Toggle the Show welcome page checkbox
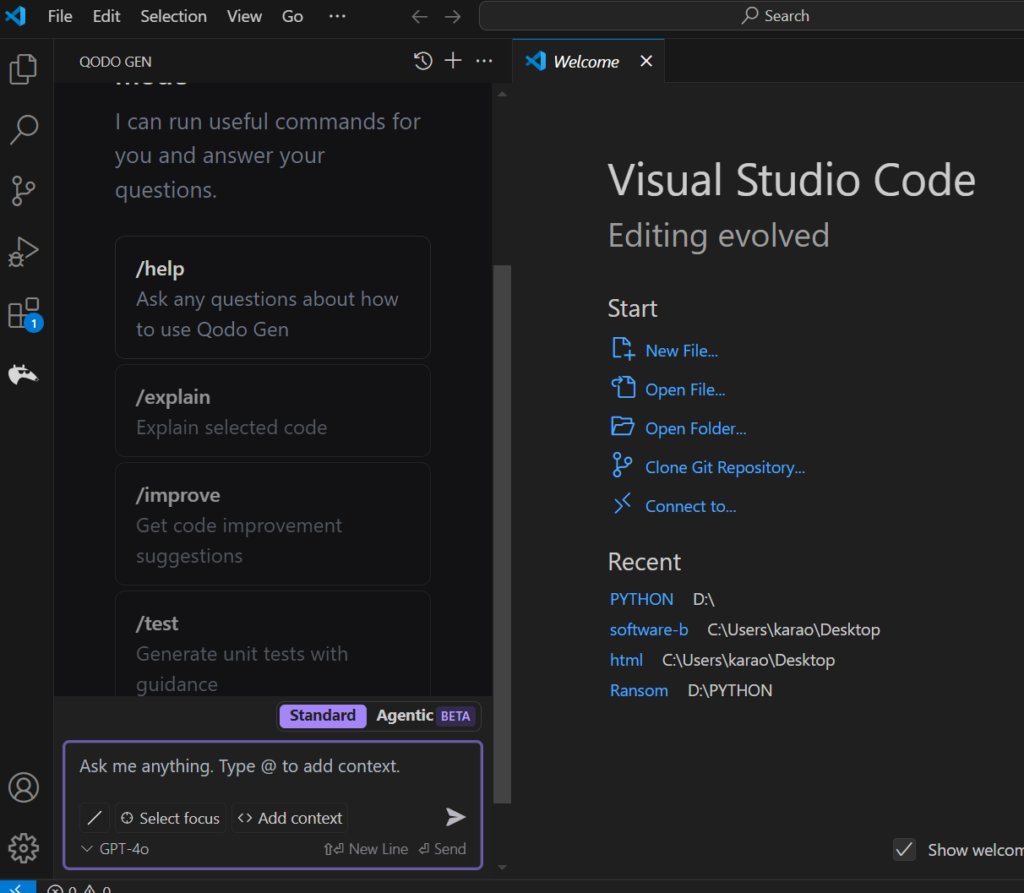The image size is (1024, 893). point(904,849)
